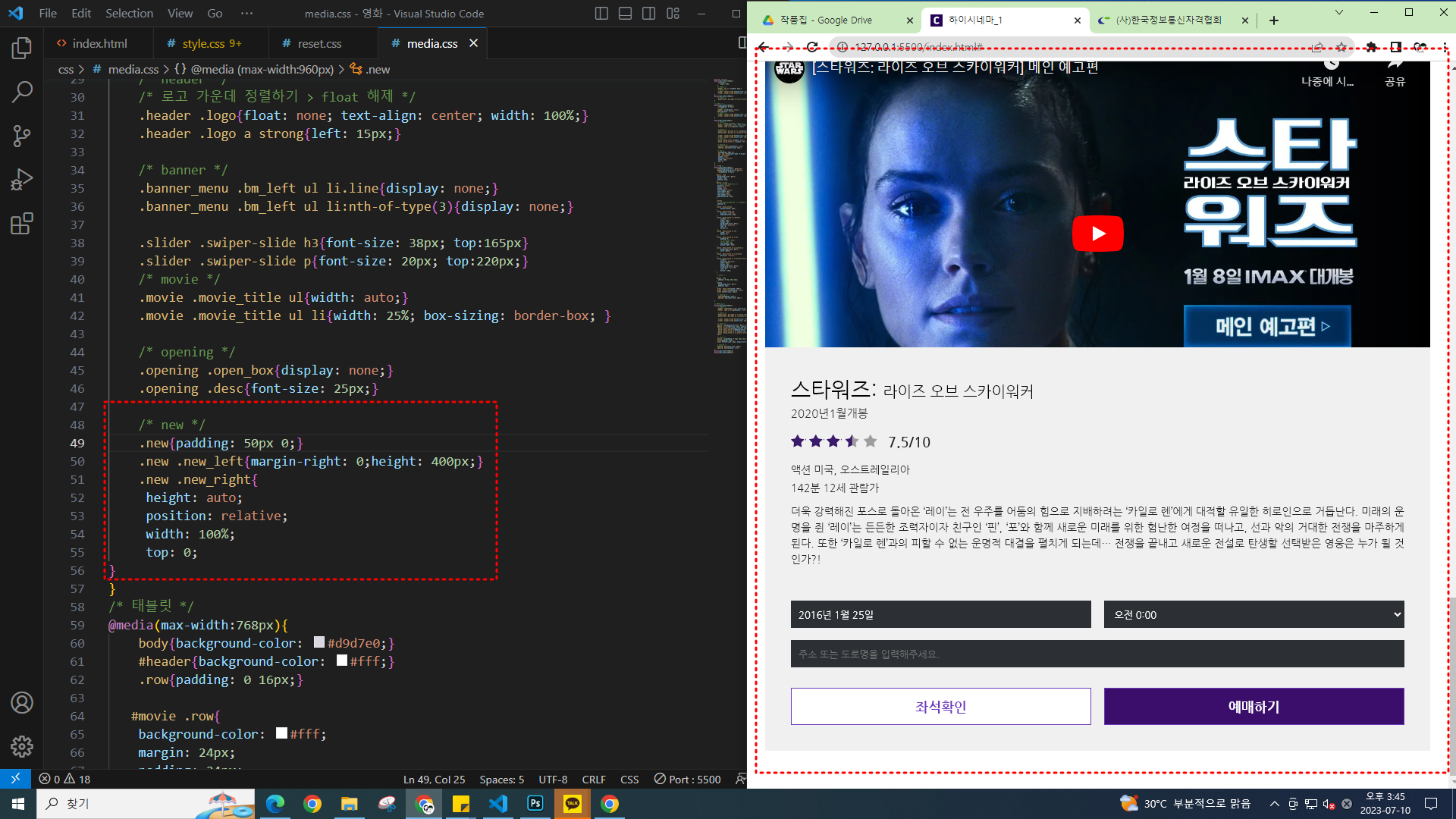Switch to the index.html tab

click(99, 44)
